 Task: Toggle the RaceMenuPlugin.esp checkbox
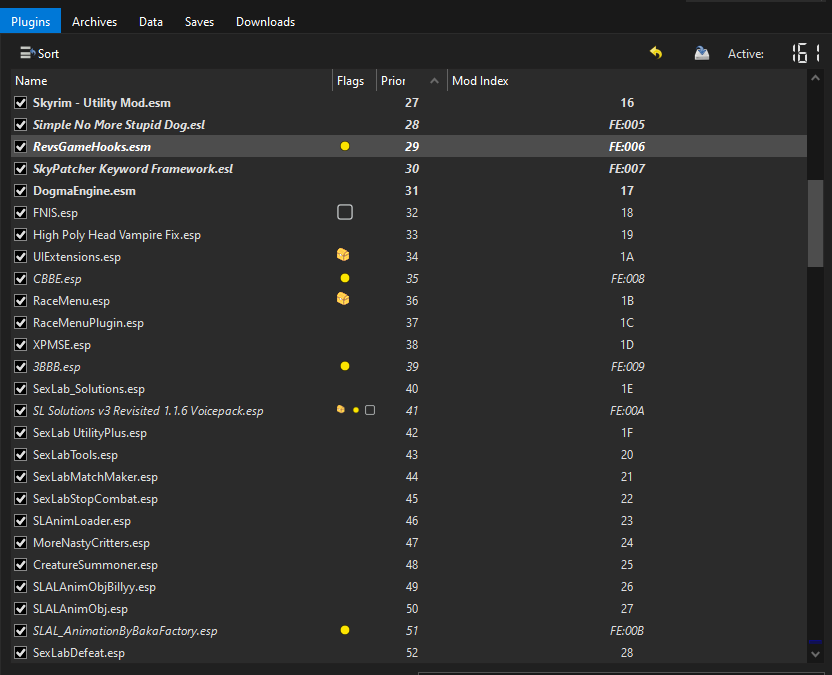point(21,323)
